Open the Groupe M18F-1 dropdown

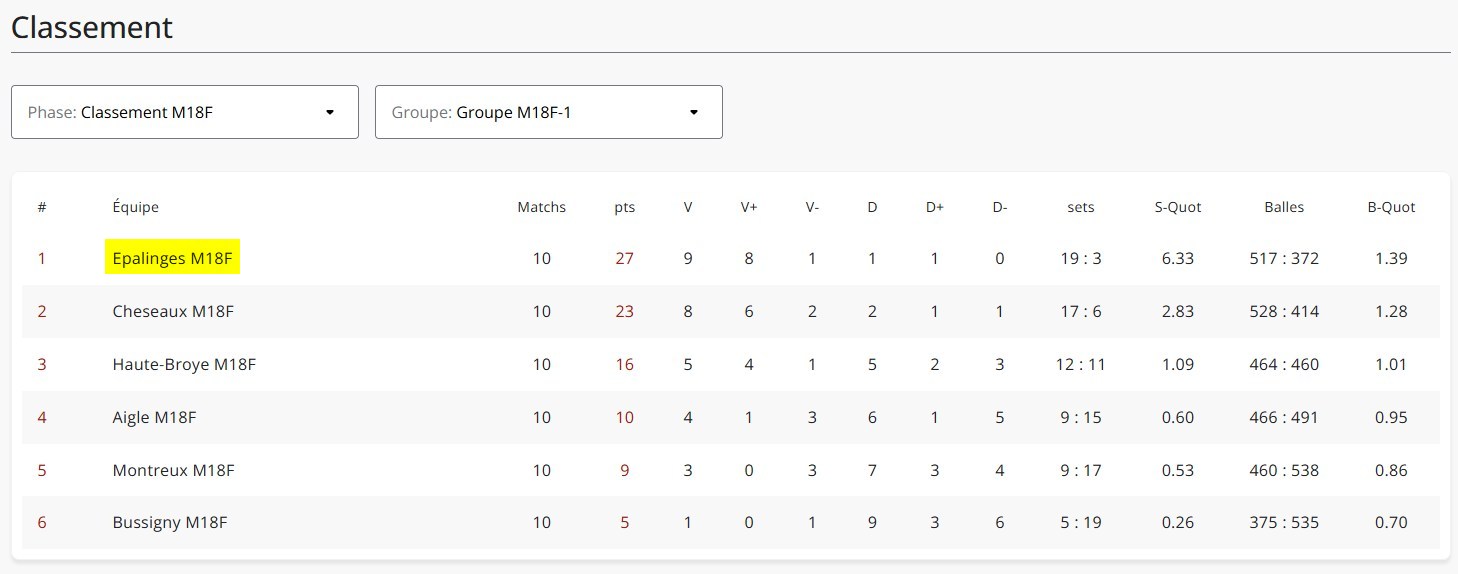[549, 112]
